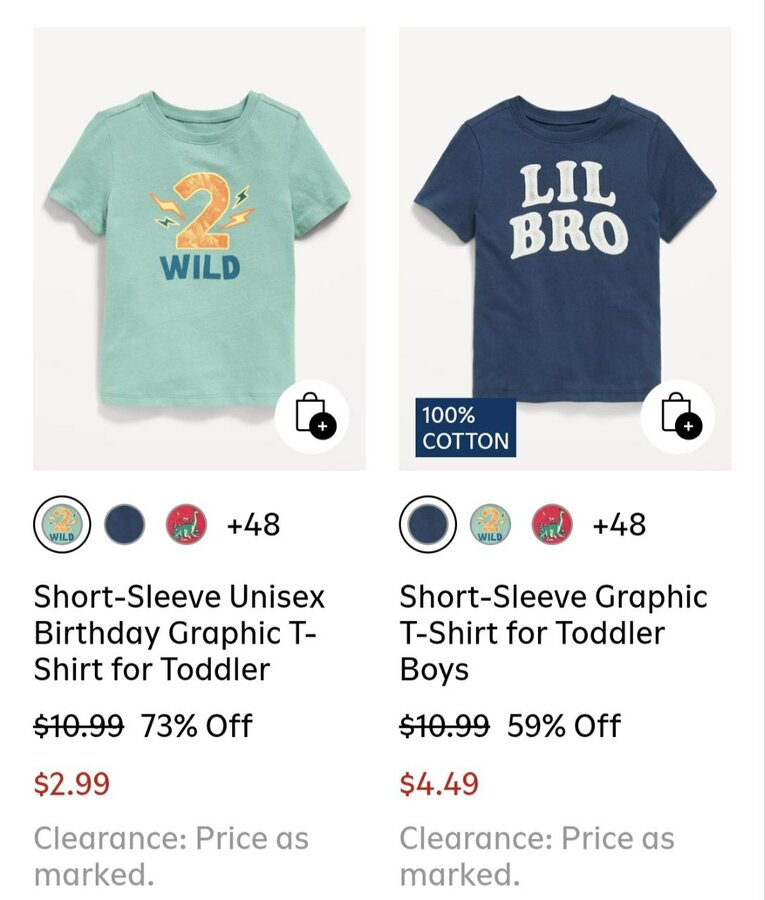Click the 73% Off discount label
This screenshot has height=900, width=765.
(x=197, y=726)
